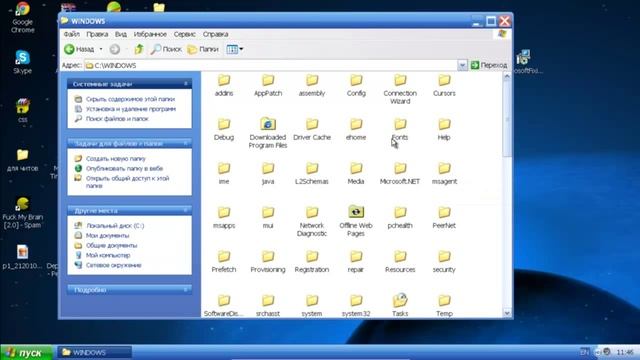Open Локальный диск (C:) link
This screenshot has height=360, width=640.
pyautogui.click(x=115, y=226)
